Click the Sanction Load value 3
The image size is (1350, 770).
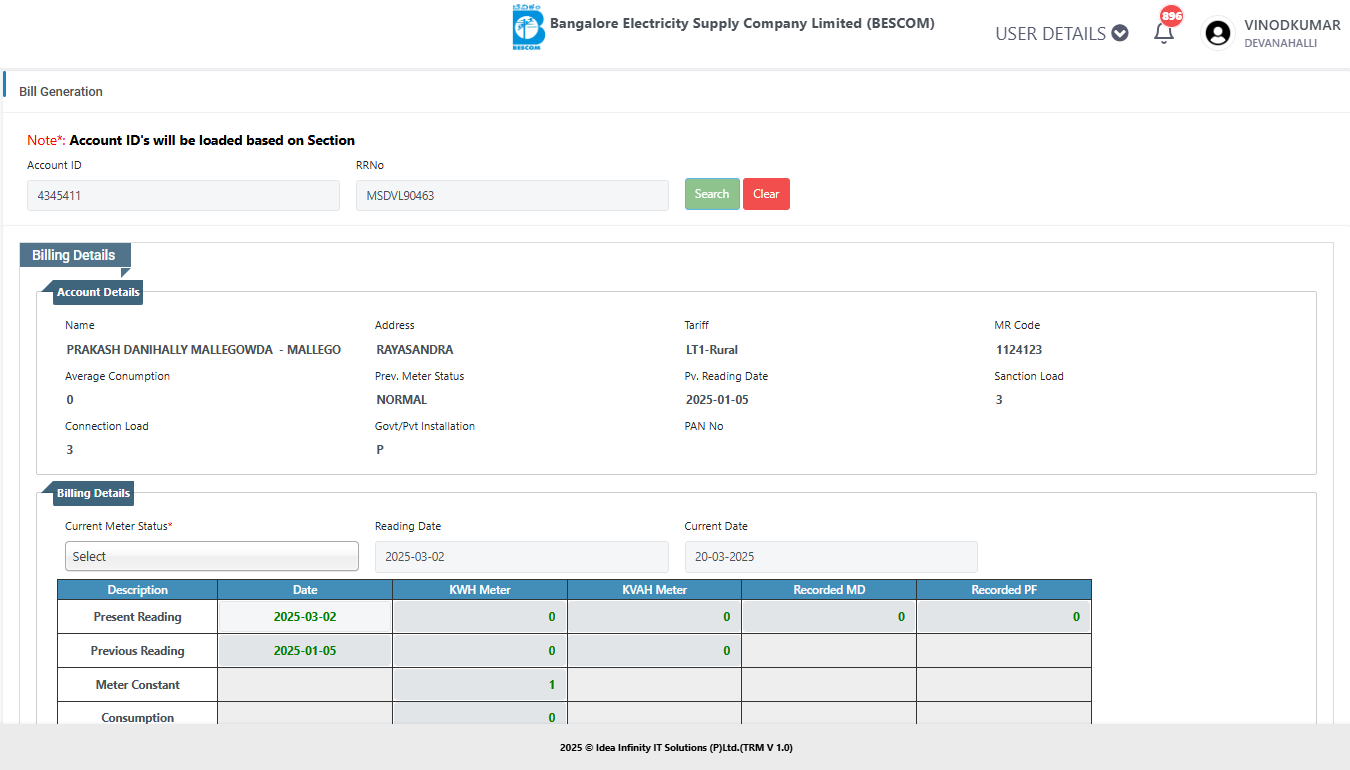(x=999, y=400)
